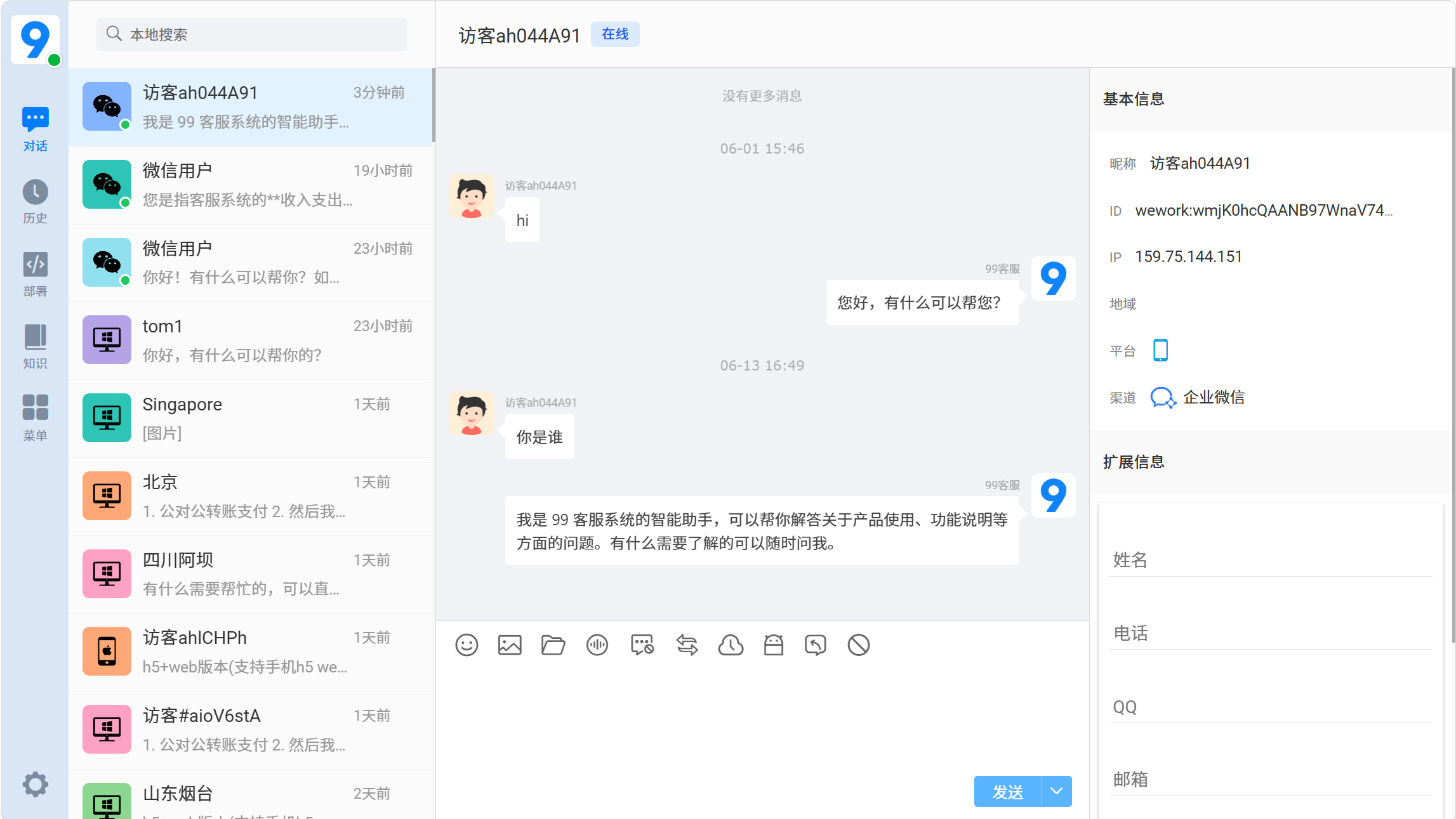
Task: Click the IP address 159.75.144.151
Action: [1188, 257]
